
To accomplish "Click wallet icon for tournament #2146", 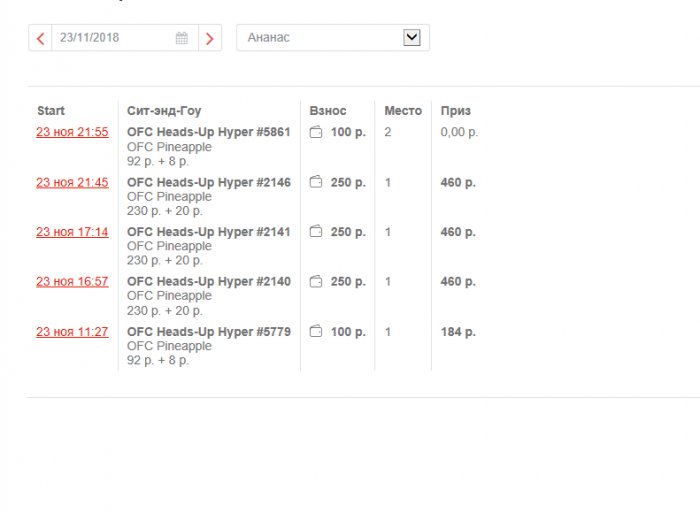I will (316, 182).
